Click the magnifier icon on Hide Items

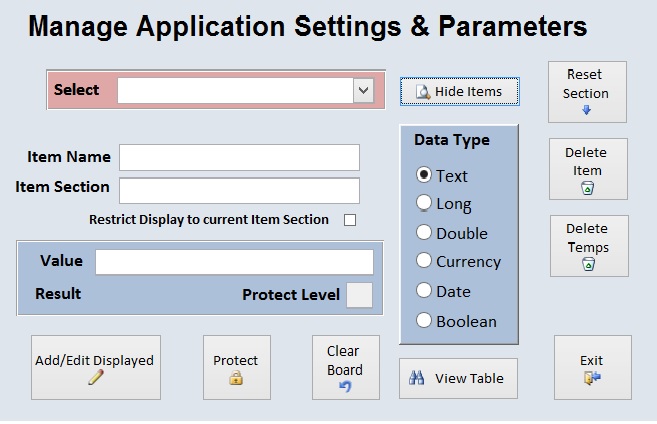tap(423, 92)
